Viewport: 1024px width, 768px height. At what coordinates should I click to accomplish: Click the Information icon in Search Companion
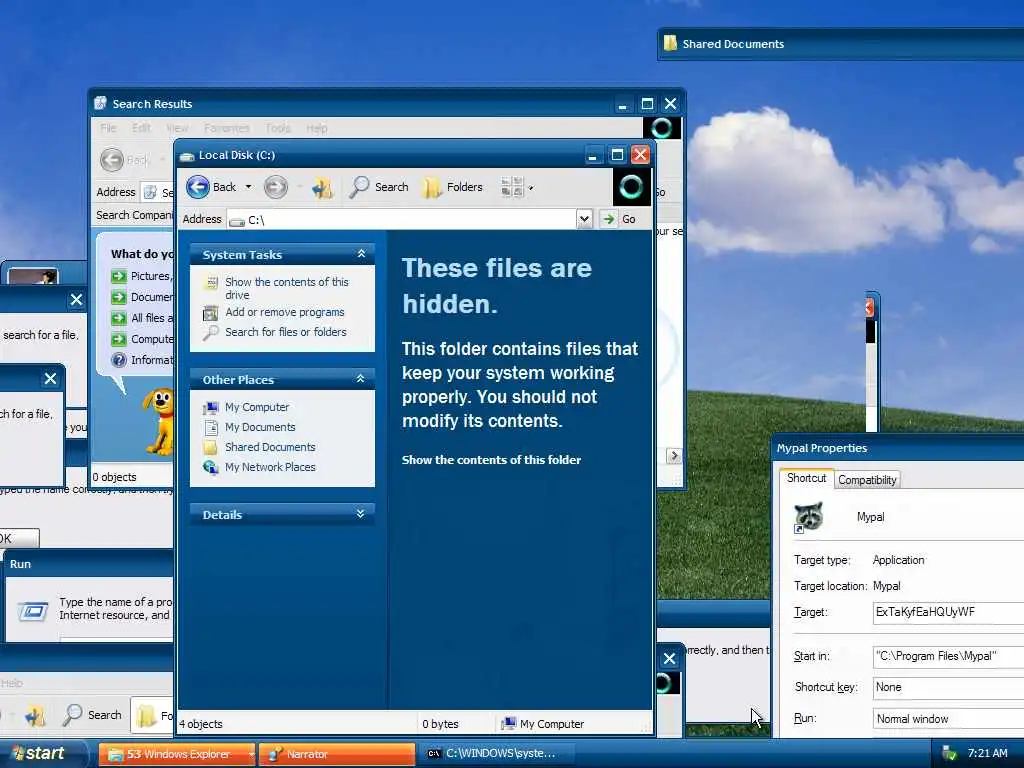118,360
